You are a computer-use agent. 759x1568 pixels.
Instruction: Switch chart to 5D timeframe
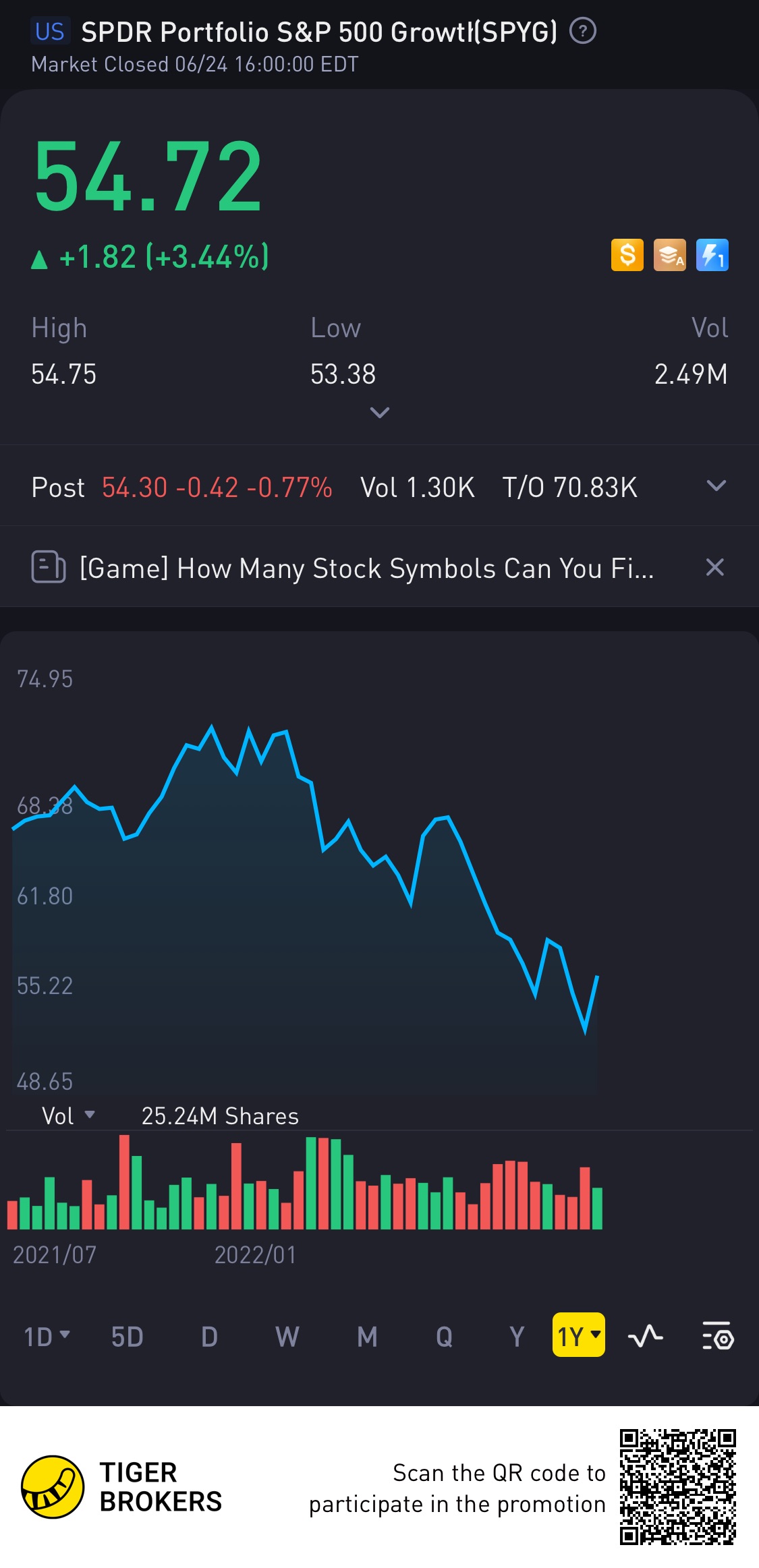[x=128, y=1336]
